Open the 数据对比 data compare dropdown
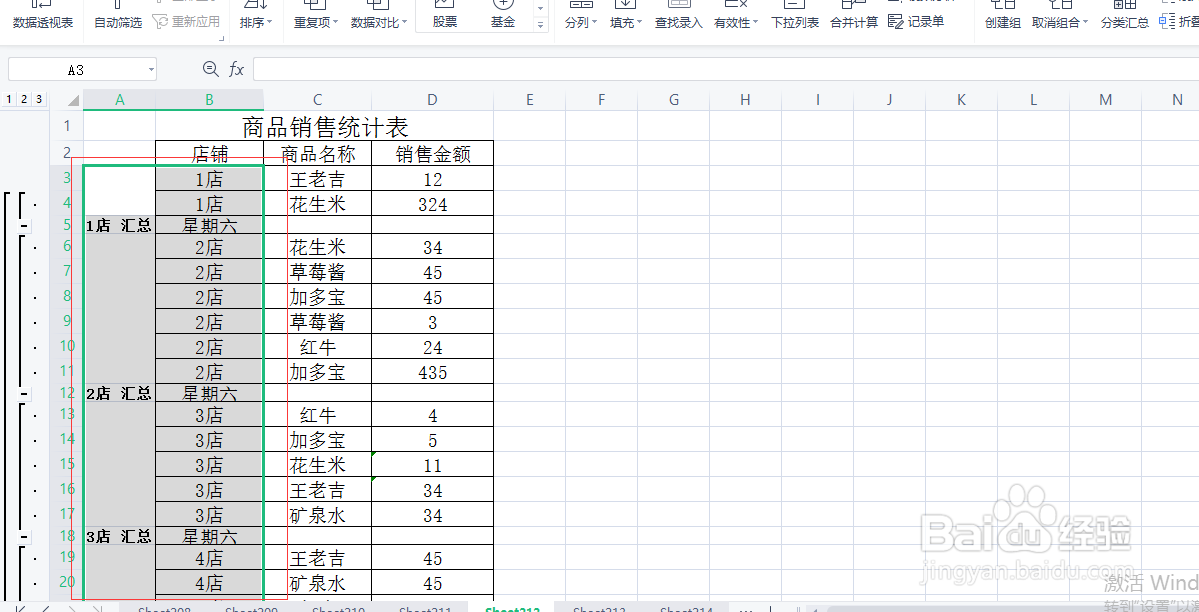Image resolution: width=1199 pixels, height=612 pixels. click(379, 17)
